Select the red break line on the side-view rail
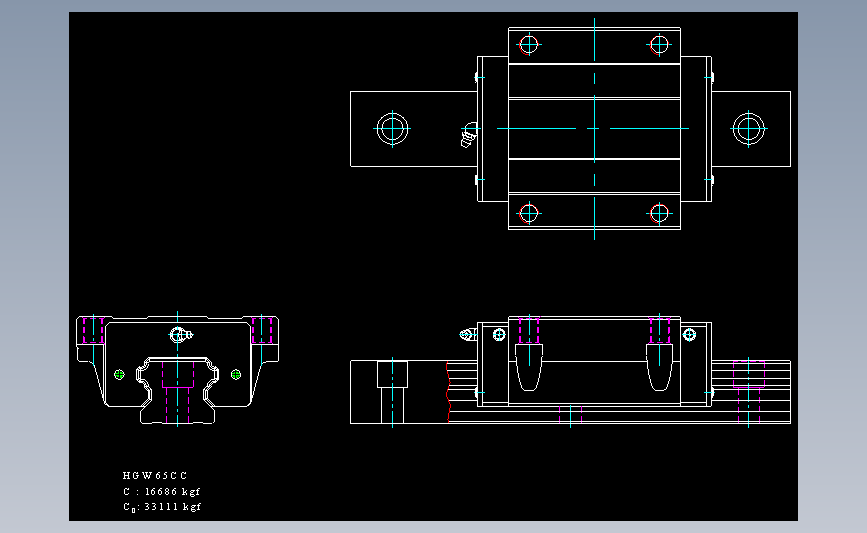The image size is (867, 533). 448,392
